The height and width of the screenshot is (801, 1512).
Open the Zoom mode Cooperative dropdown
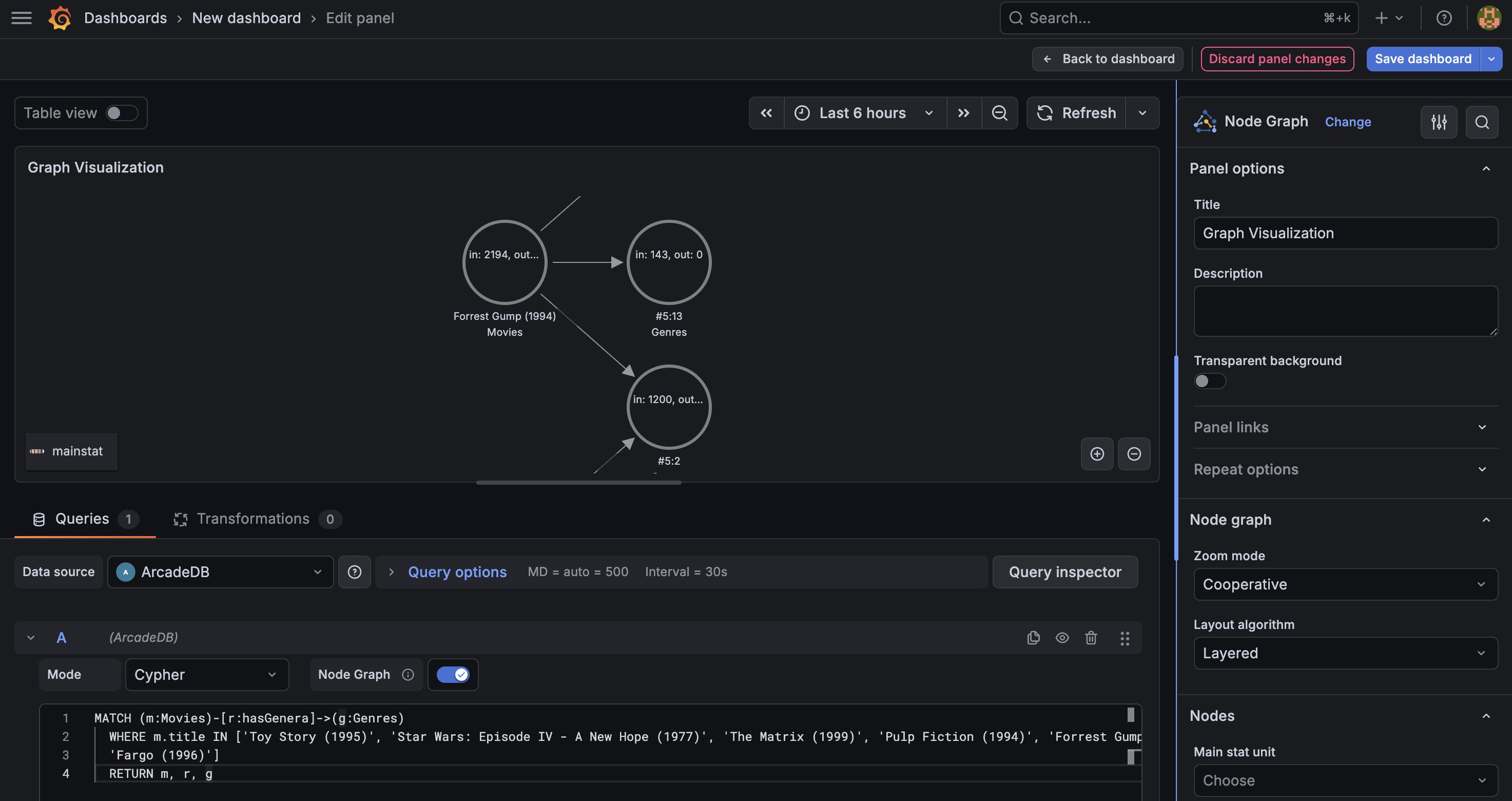(x=1345, y=584)
